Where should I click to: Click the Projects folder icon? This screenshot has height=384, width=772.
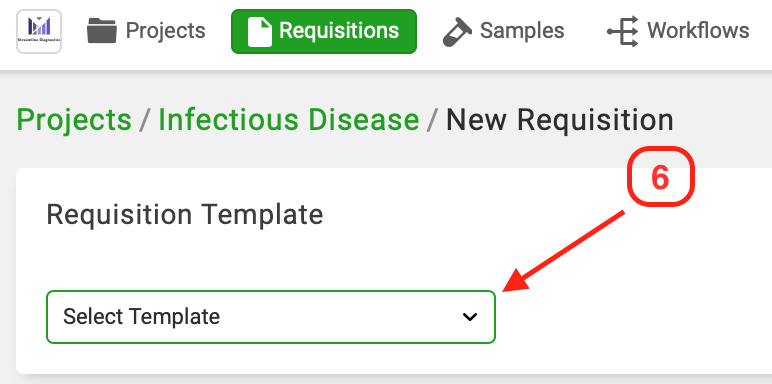pos(102,31)
